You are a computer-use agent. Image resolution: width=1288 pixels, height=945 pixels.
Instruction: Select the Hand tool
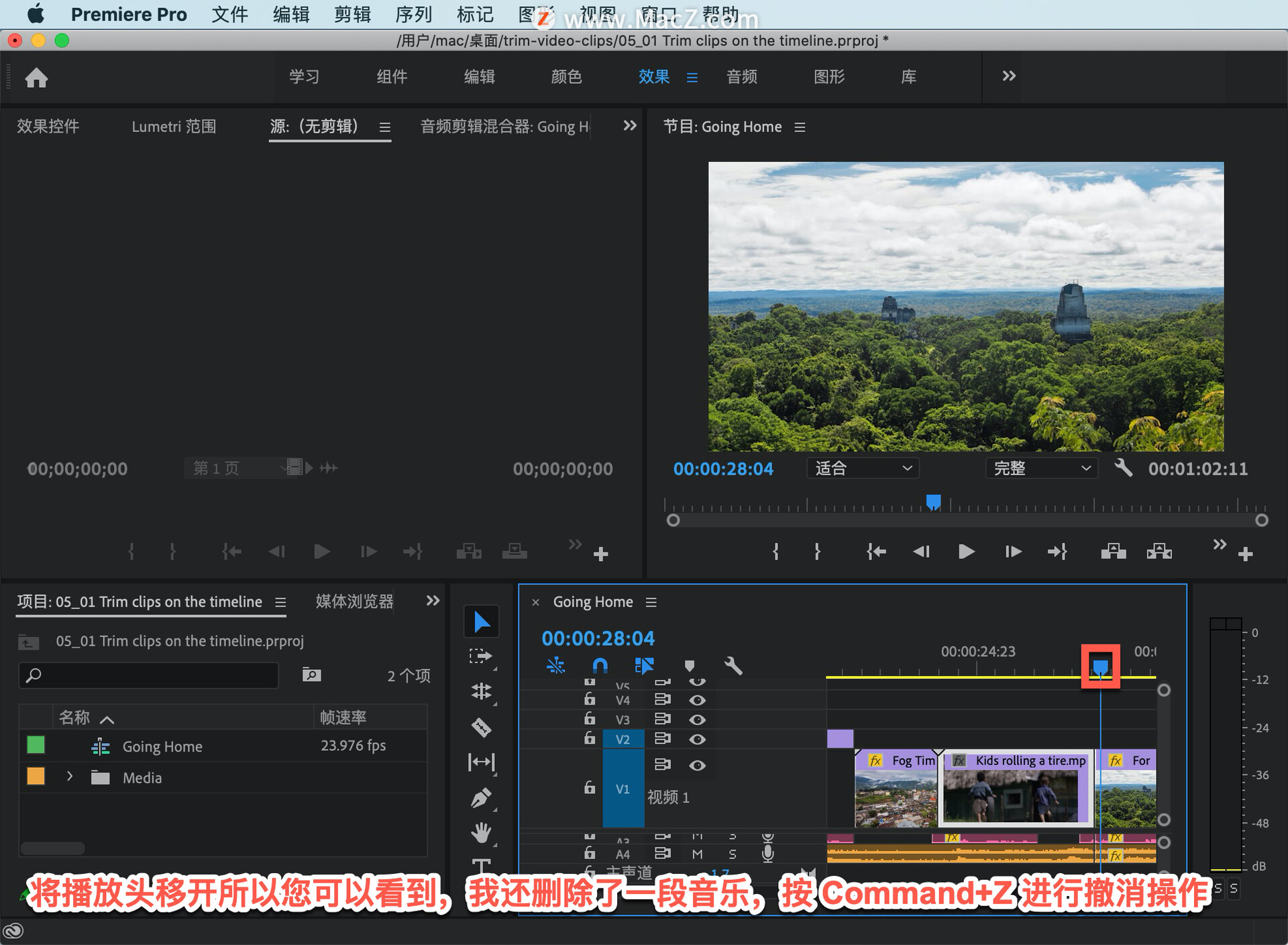[x=481, y=833]
